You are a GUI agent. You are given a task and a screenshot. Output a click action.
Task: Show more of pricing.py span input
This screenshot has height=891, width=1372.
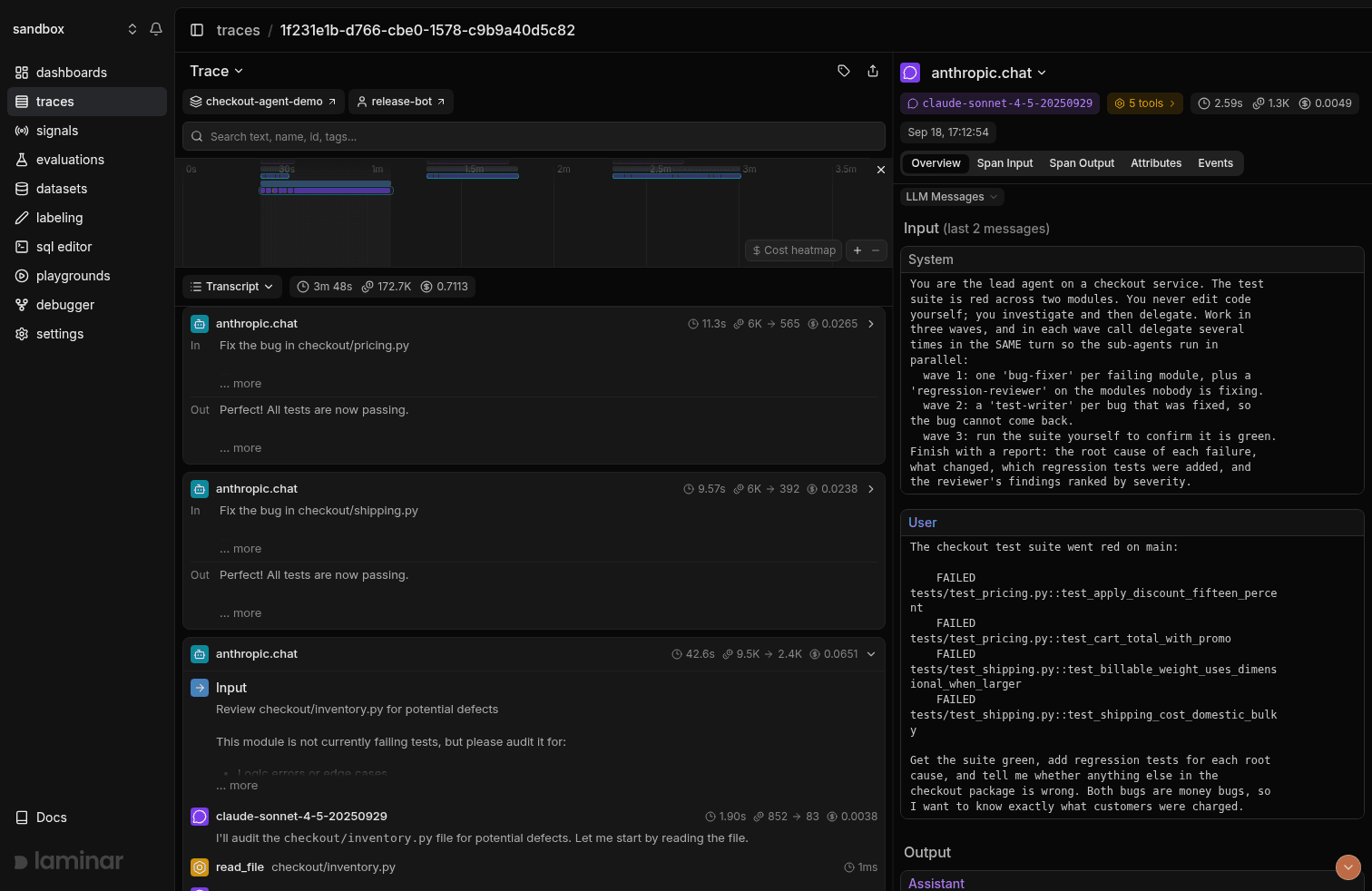click(x=240, y=384)
